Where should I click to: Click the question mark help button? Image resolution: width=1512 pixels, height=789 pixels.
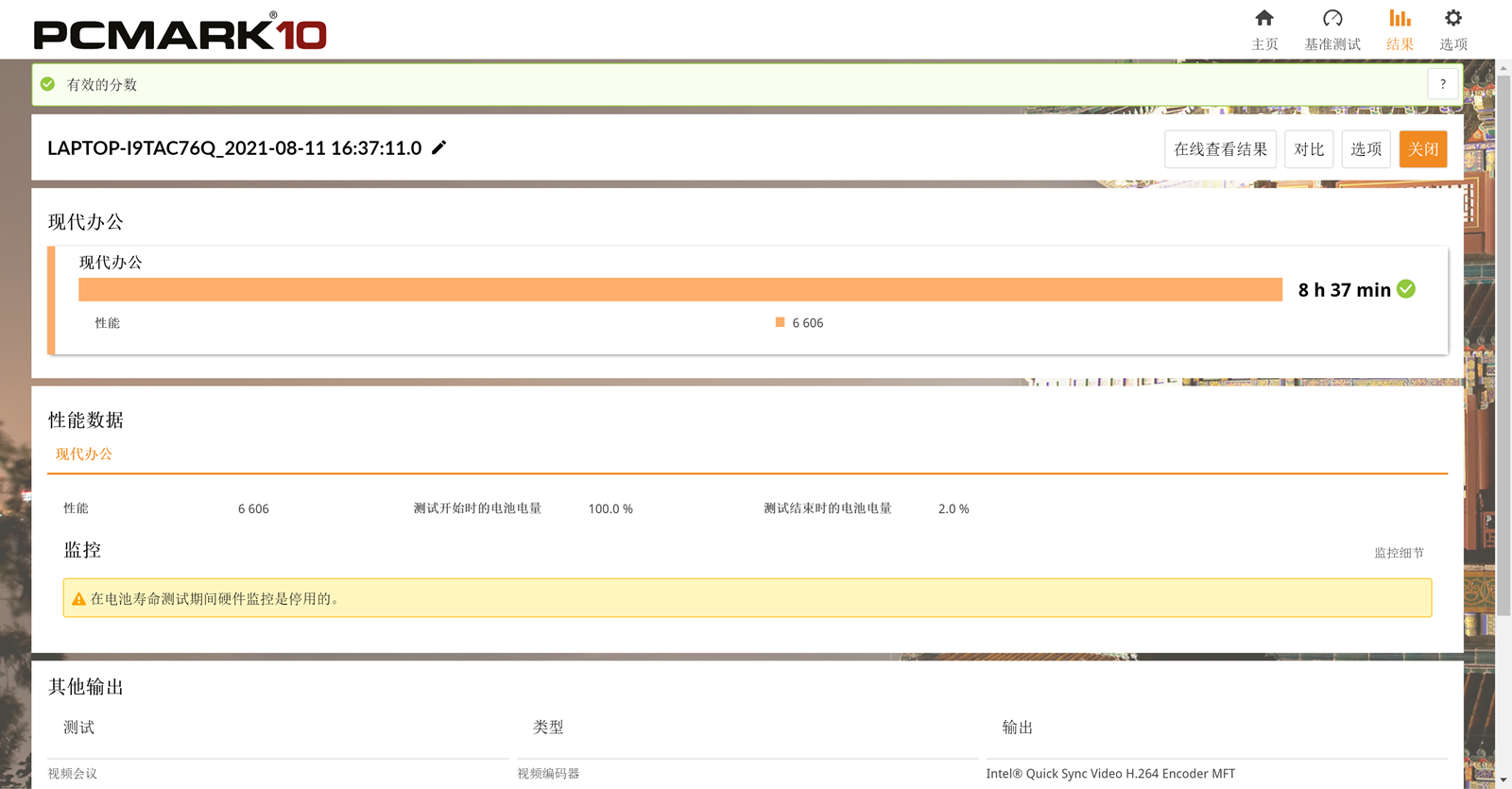click(x=1442, y=84)
